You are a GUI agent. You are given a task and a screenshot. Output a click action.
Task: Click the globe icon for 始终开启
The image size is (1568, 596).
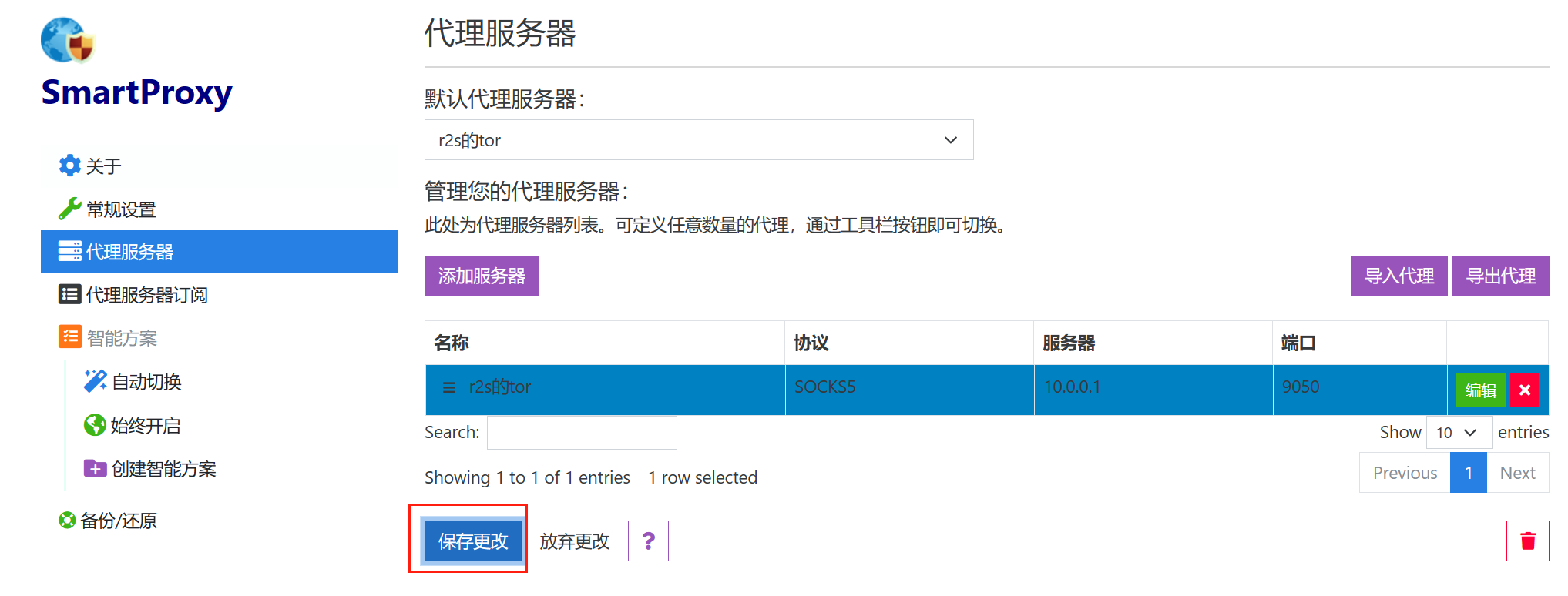(95, 425)
